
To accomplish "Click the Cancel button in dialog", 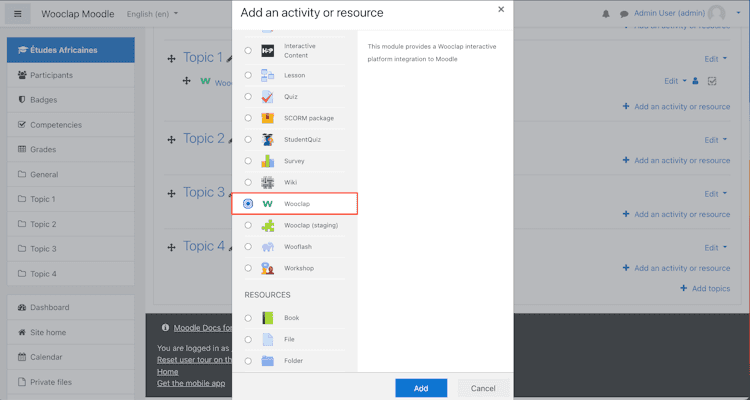I will tap(483, 388).
